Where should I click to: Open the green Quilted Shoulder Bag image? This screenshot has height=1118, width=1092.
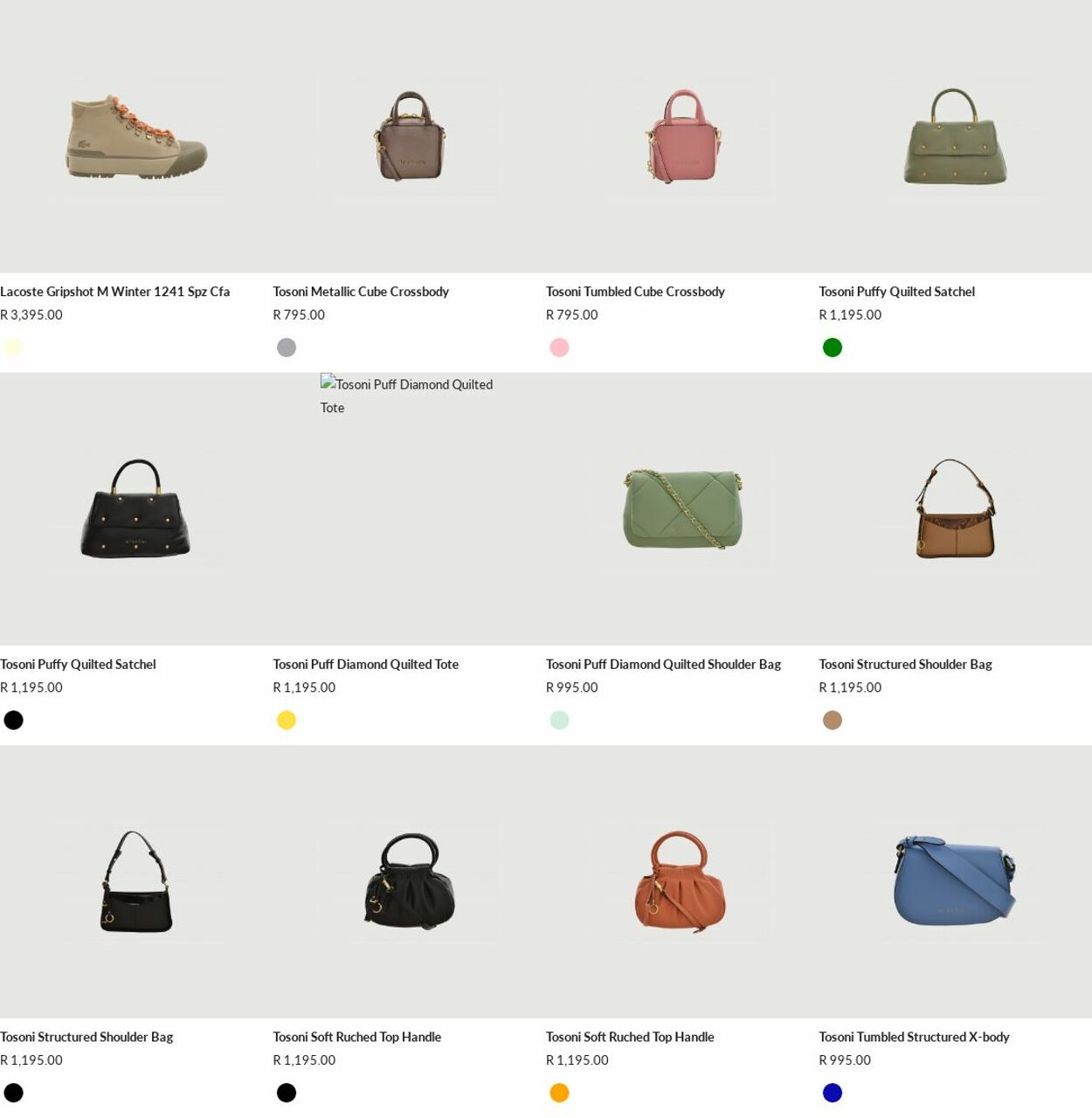click(682, 509)
